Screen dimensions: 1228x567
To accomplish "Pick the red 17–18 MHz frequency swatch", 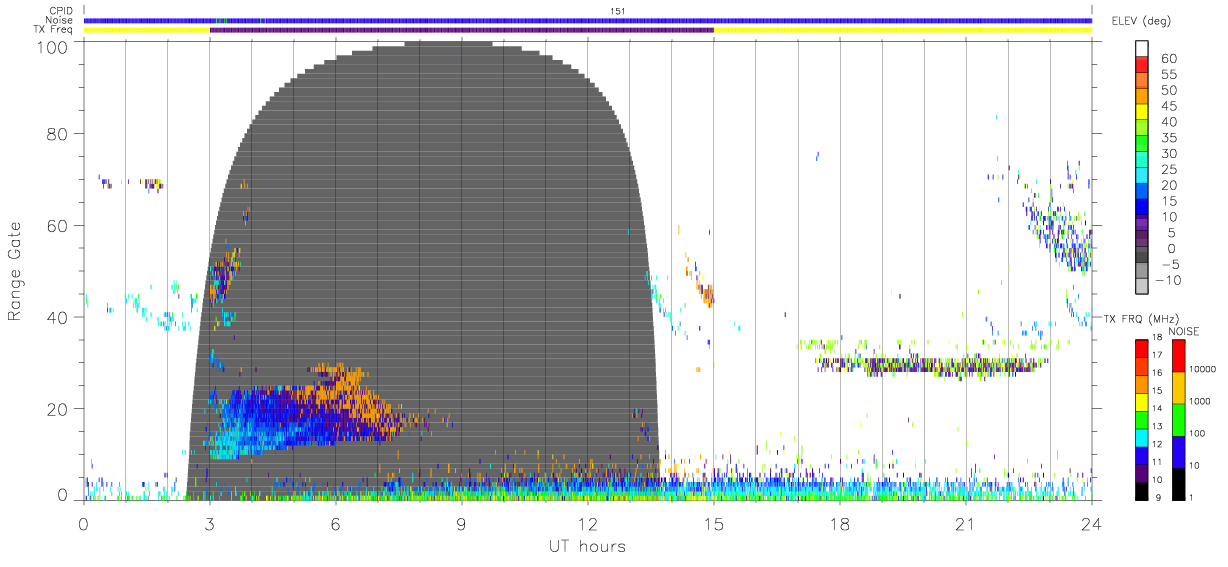I will pos(1142,347).
